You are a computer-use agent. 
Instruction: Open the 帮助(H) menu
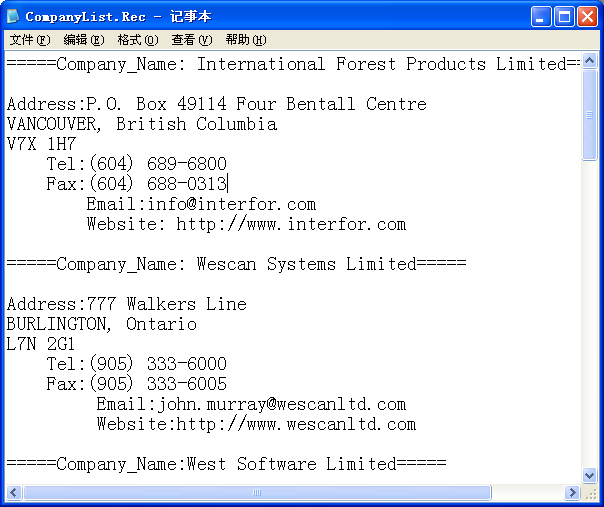(x=245, y=40)
